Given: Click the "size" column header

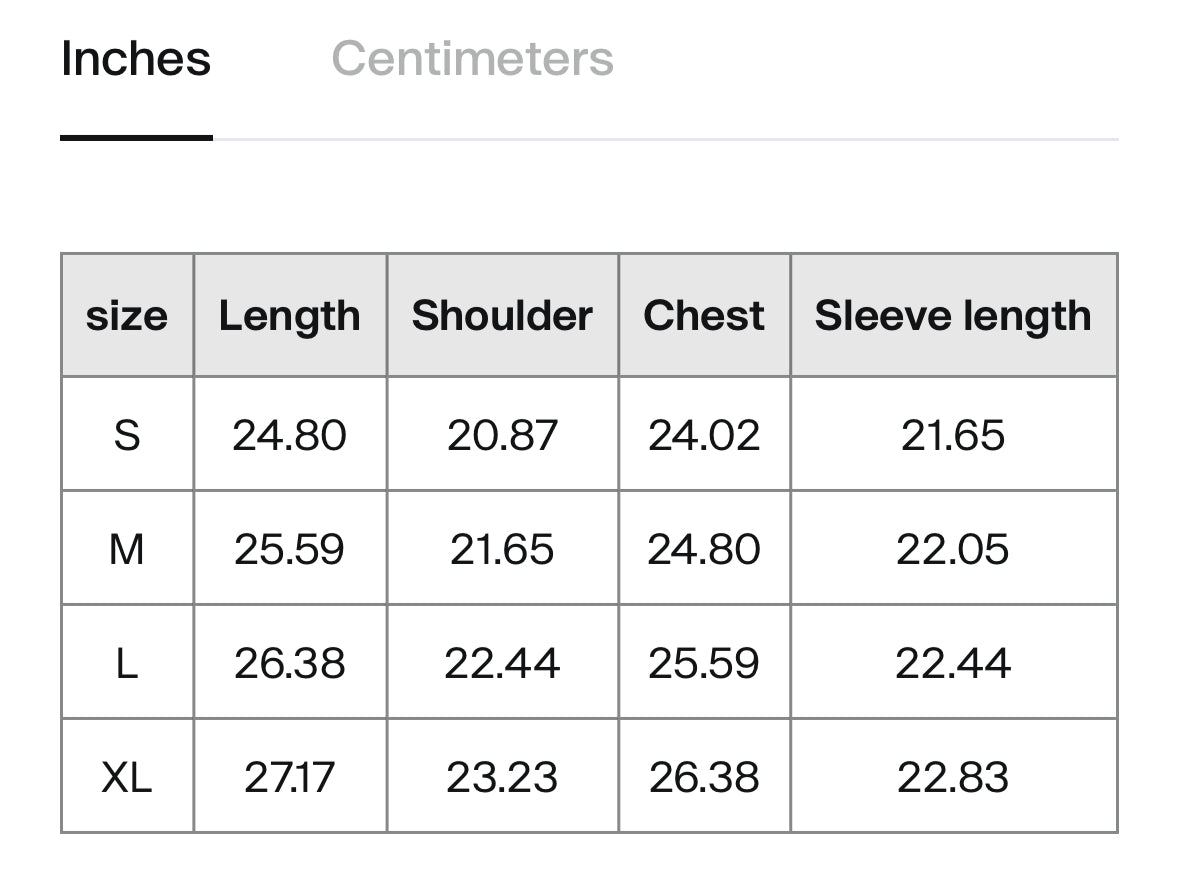Looking at the screenshot, I should pyautogui.click(x=127, y=316).
